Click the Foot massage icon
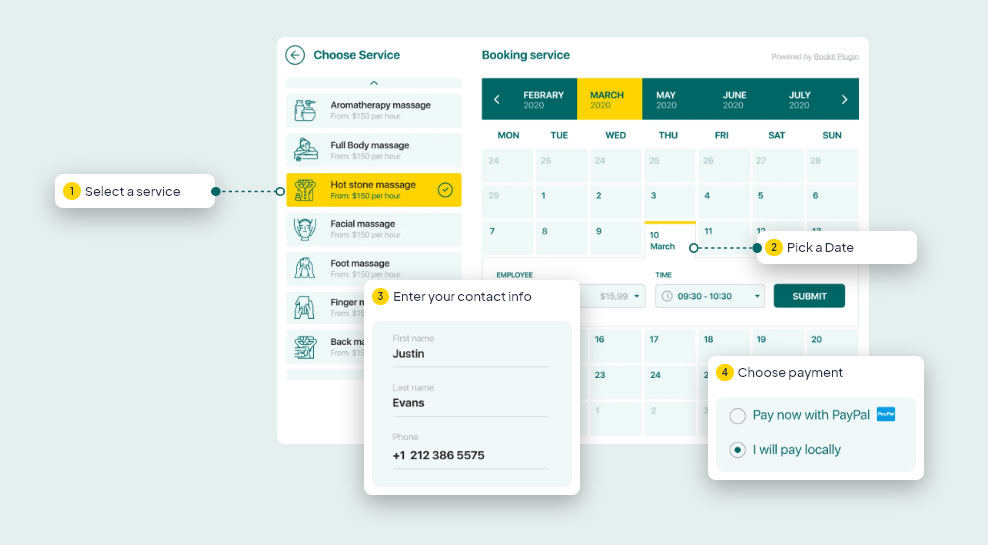 pos(305,269)
